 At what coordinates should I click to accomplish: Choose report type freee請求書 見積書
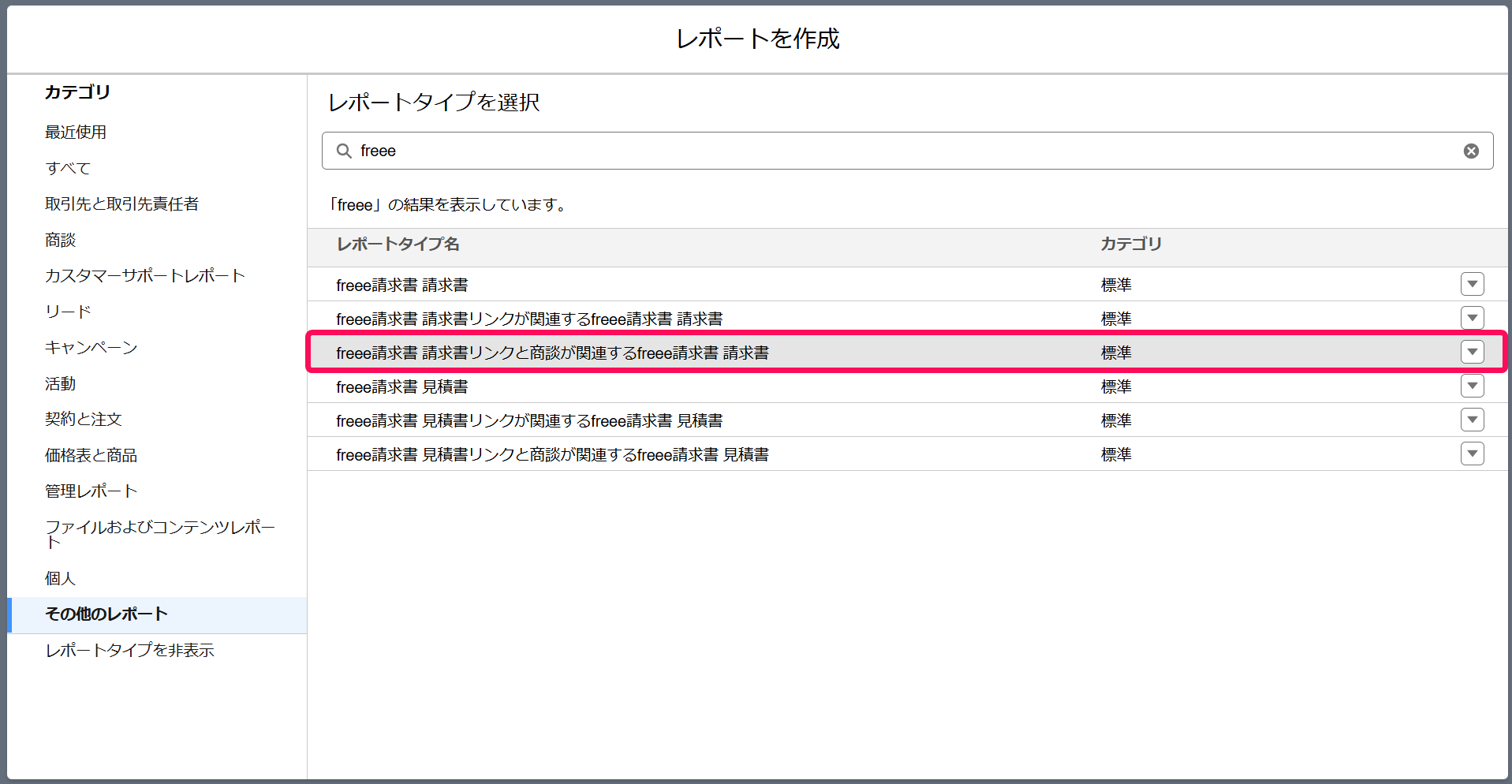coord(402,386)
